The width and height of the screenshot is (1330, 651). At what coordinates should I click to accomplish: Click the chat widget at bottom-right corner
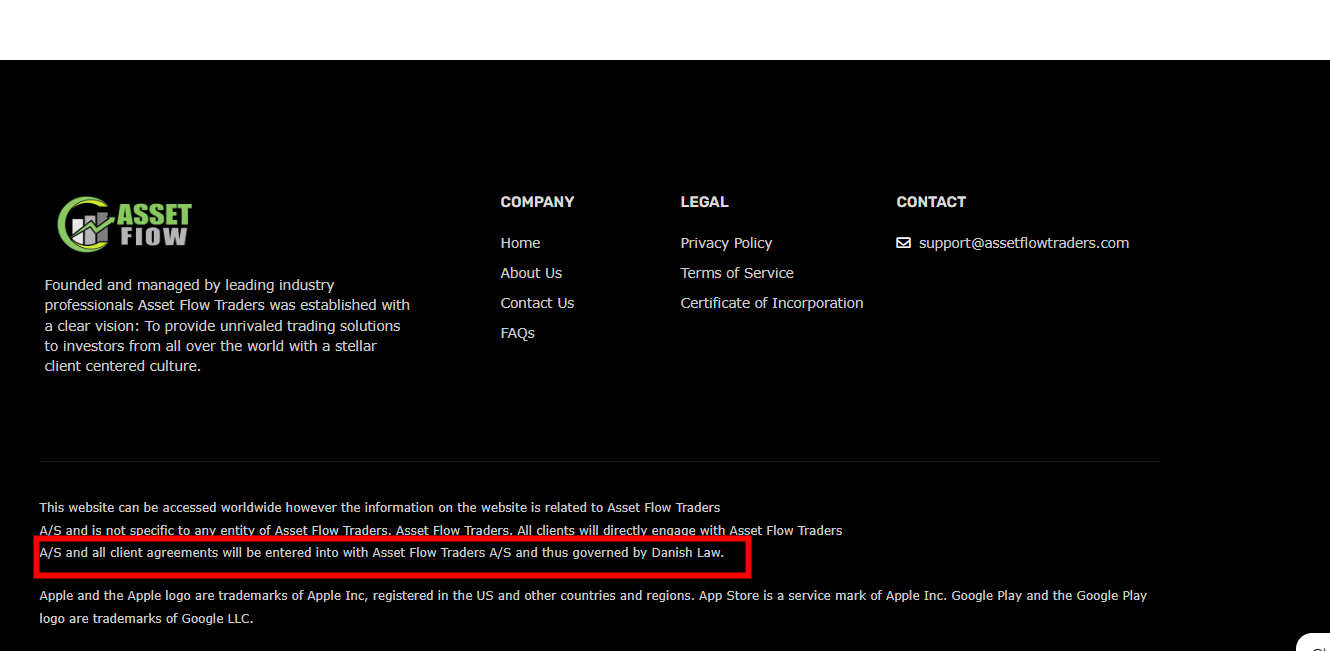[x=1313, y=642]
